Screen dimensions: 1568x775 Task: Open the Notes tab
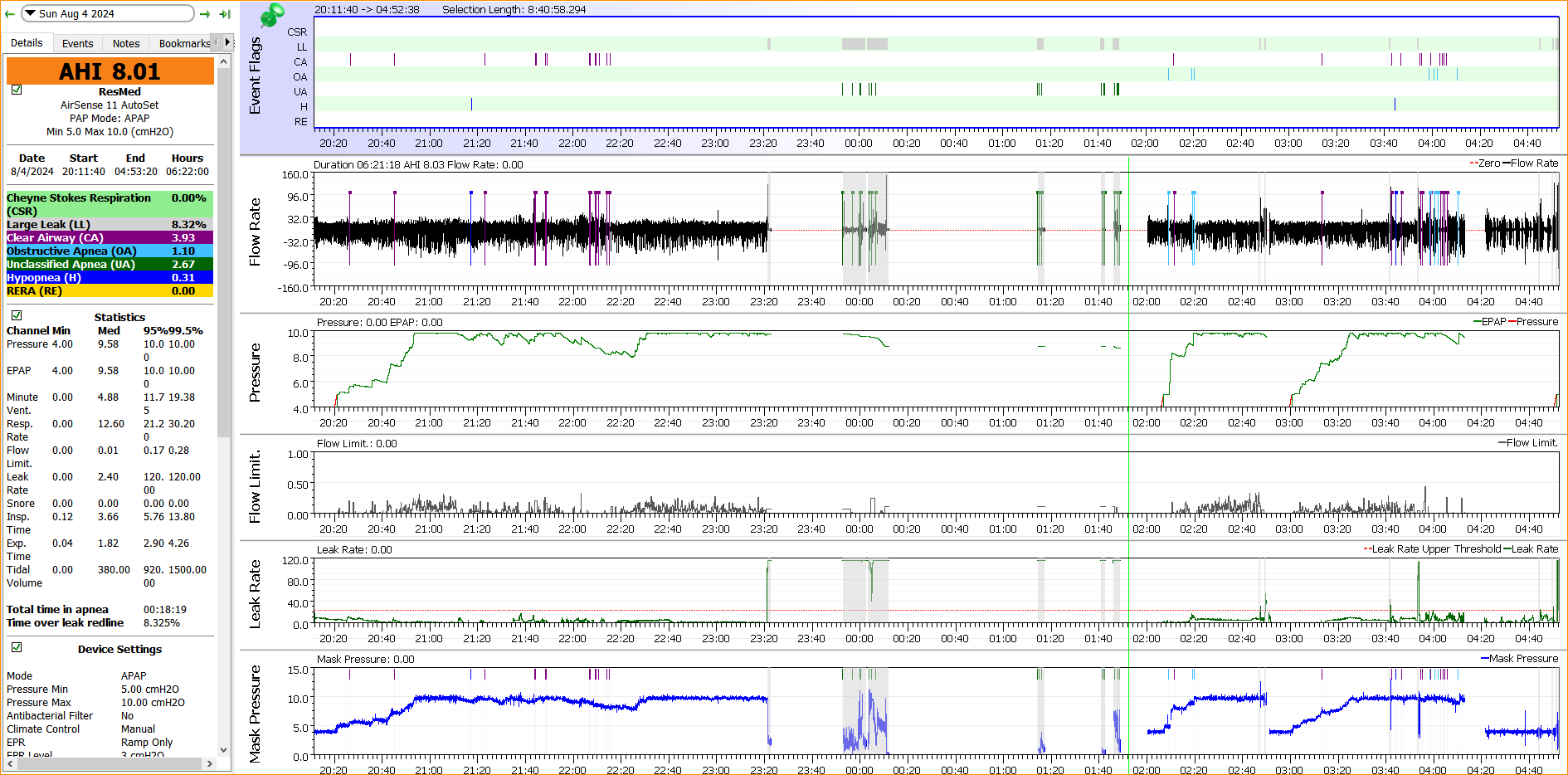click(126, 43)
